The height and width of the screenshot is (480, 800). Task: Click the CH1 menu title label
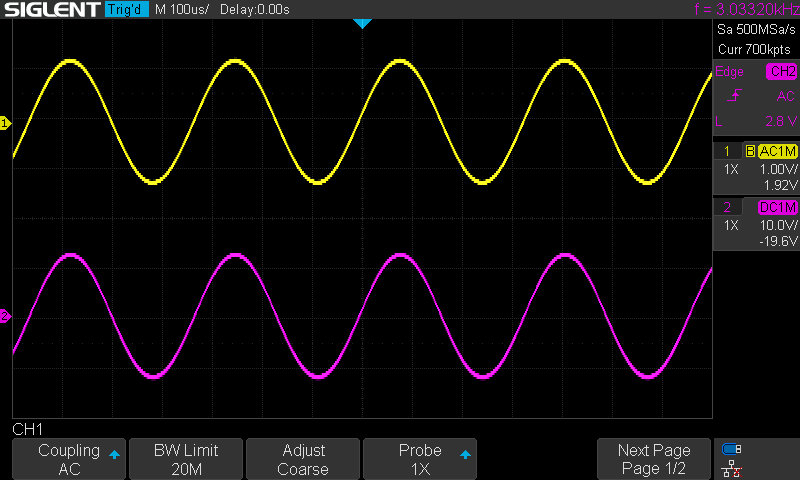click(x=28, y=429)
